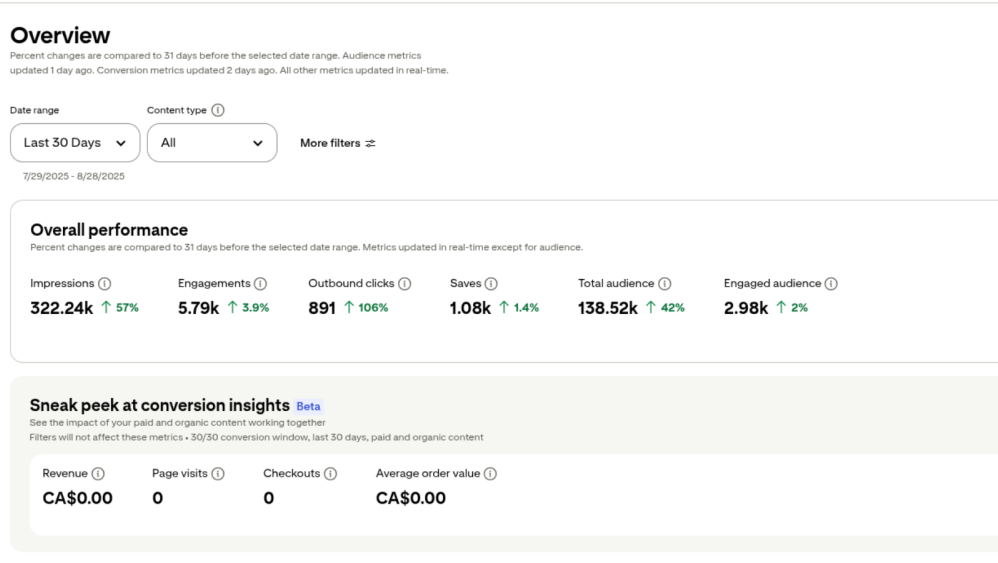Click the info icon next to Content type
Viewport: 998px width, 563px height.
coord(218,110)
